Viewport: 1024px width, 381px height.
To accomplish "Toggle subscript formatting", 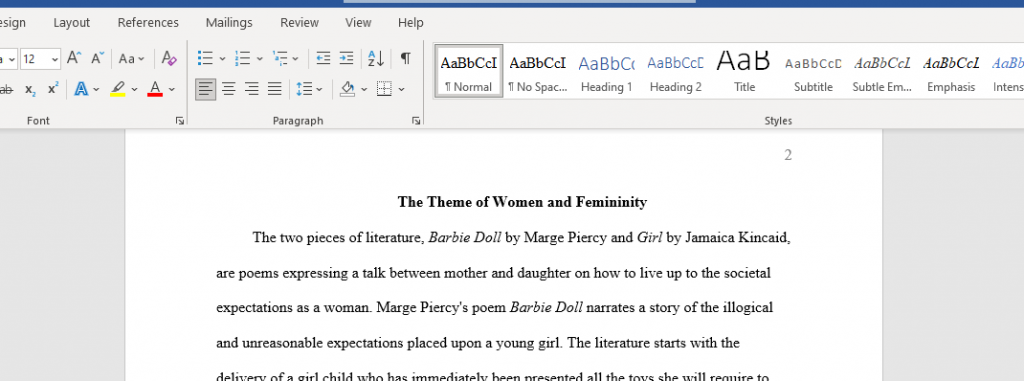I will 31,90.
